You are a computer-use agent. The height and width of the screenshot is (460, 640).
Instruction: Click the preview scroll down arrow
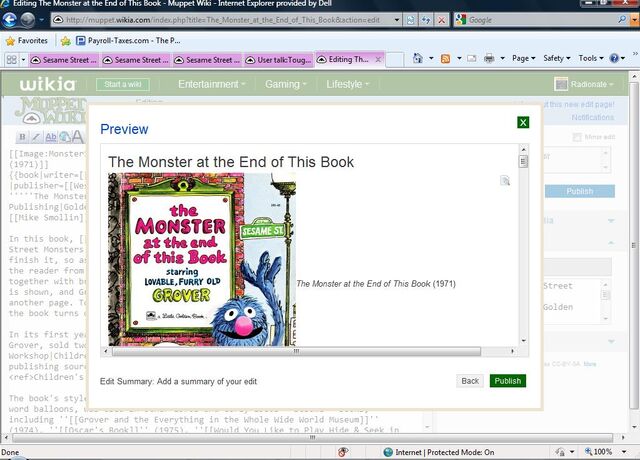(x=523, y=341)
